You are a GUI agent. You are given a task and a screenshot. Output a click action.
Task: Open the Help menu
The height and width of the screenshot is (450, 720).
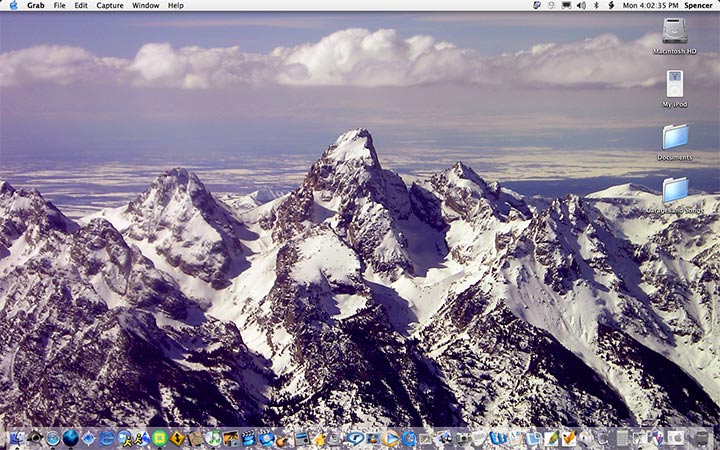pos(175,6)
